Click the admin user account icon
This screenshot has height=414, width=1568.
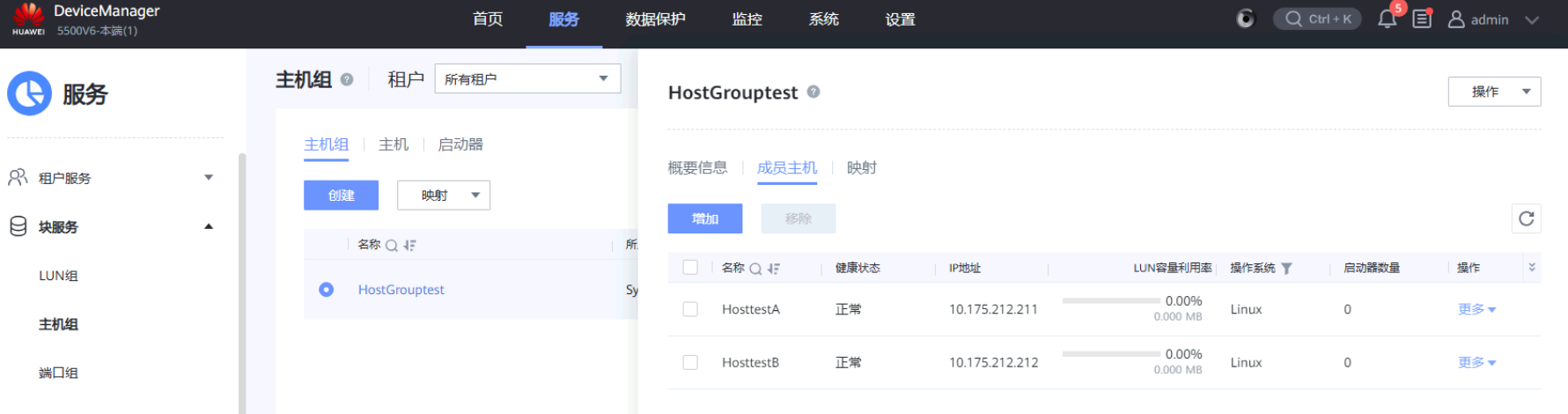tap(1456, 19)
